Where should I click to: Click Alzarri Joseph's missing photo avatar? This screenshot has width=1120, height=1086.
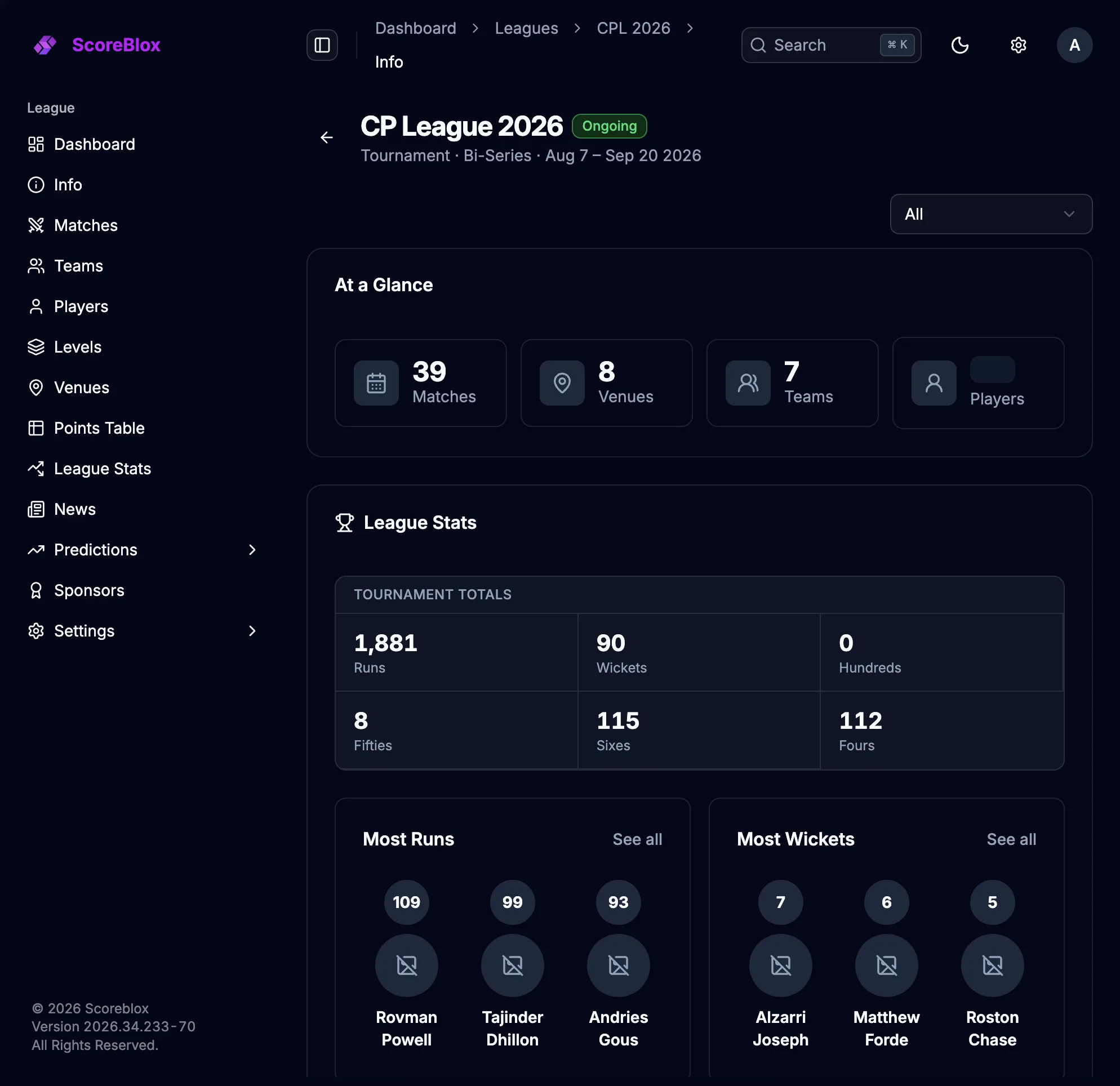(x=781, y=965)
